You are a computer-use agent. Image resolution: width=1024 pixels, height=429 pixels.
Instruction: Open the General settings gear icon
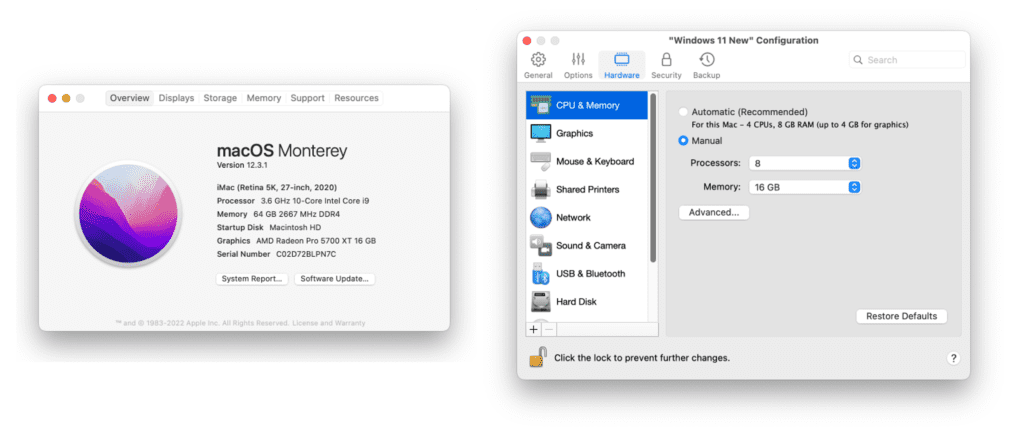(538, 60)
